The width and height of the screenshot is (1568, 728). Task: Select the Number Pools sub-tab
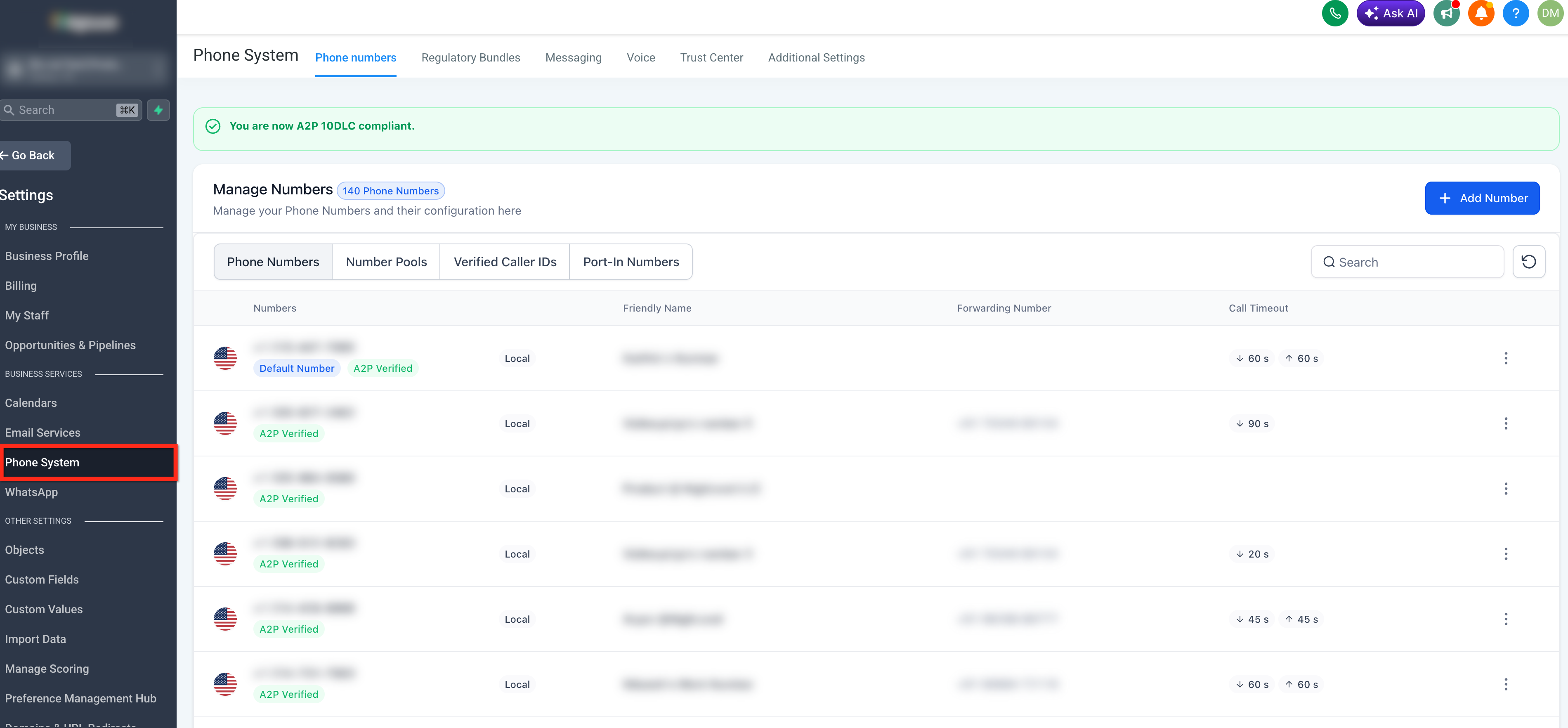click(x=386, y=262)
